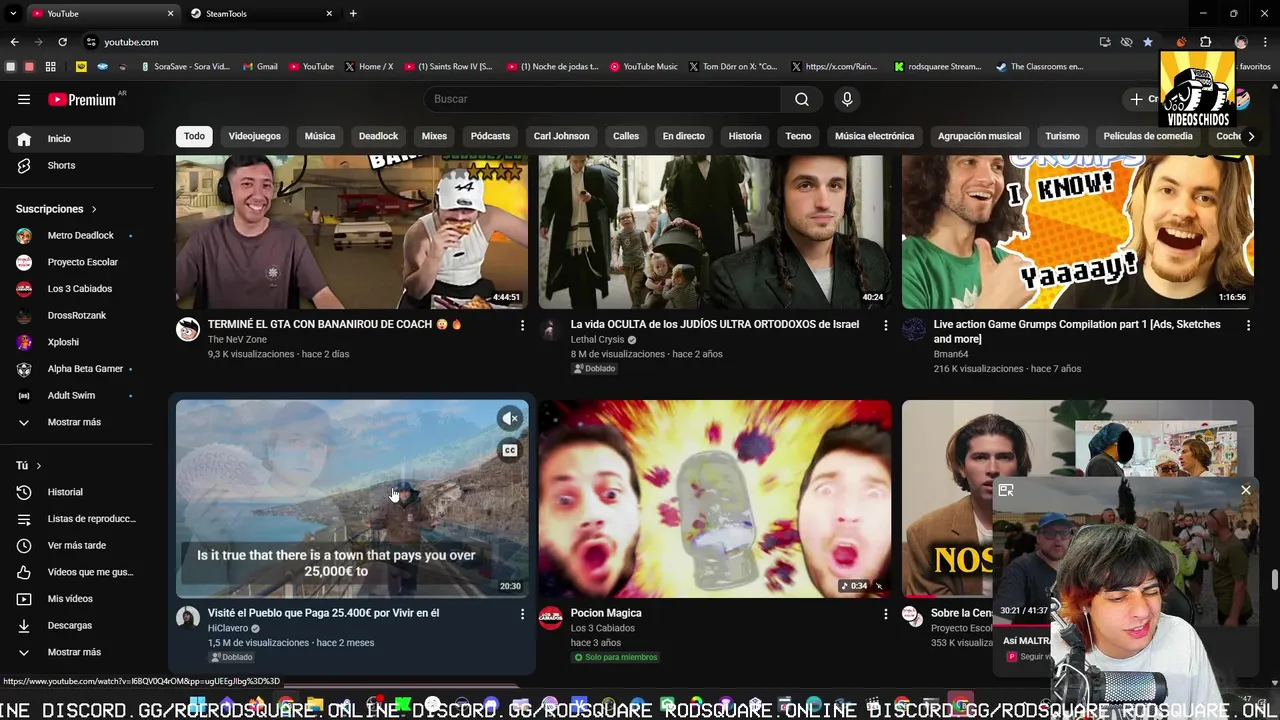Open Metro Deadlock subscription
The image size is (1280, 720).
coord(75,236)
